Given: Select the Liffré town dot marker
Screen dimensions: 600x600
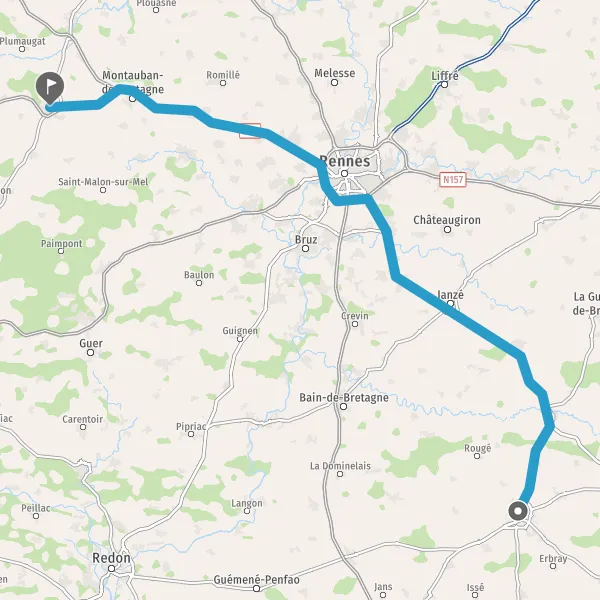Looking at the screenshot, I should click(x=444, y=85).
